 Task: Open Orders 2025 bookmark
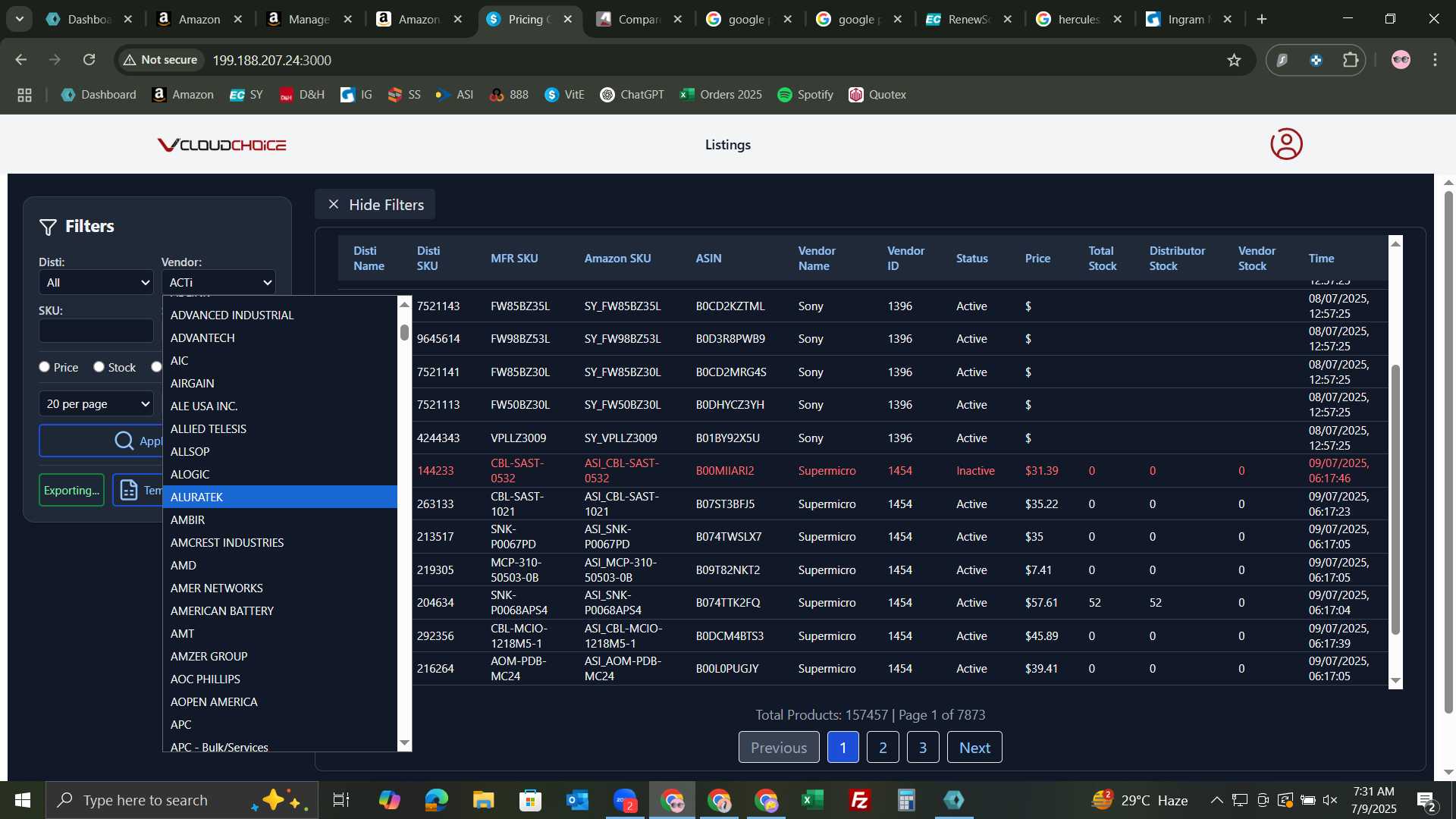point(721,95)
